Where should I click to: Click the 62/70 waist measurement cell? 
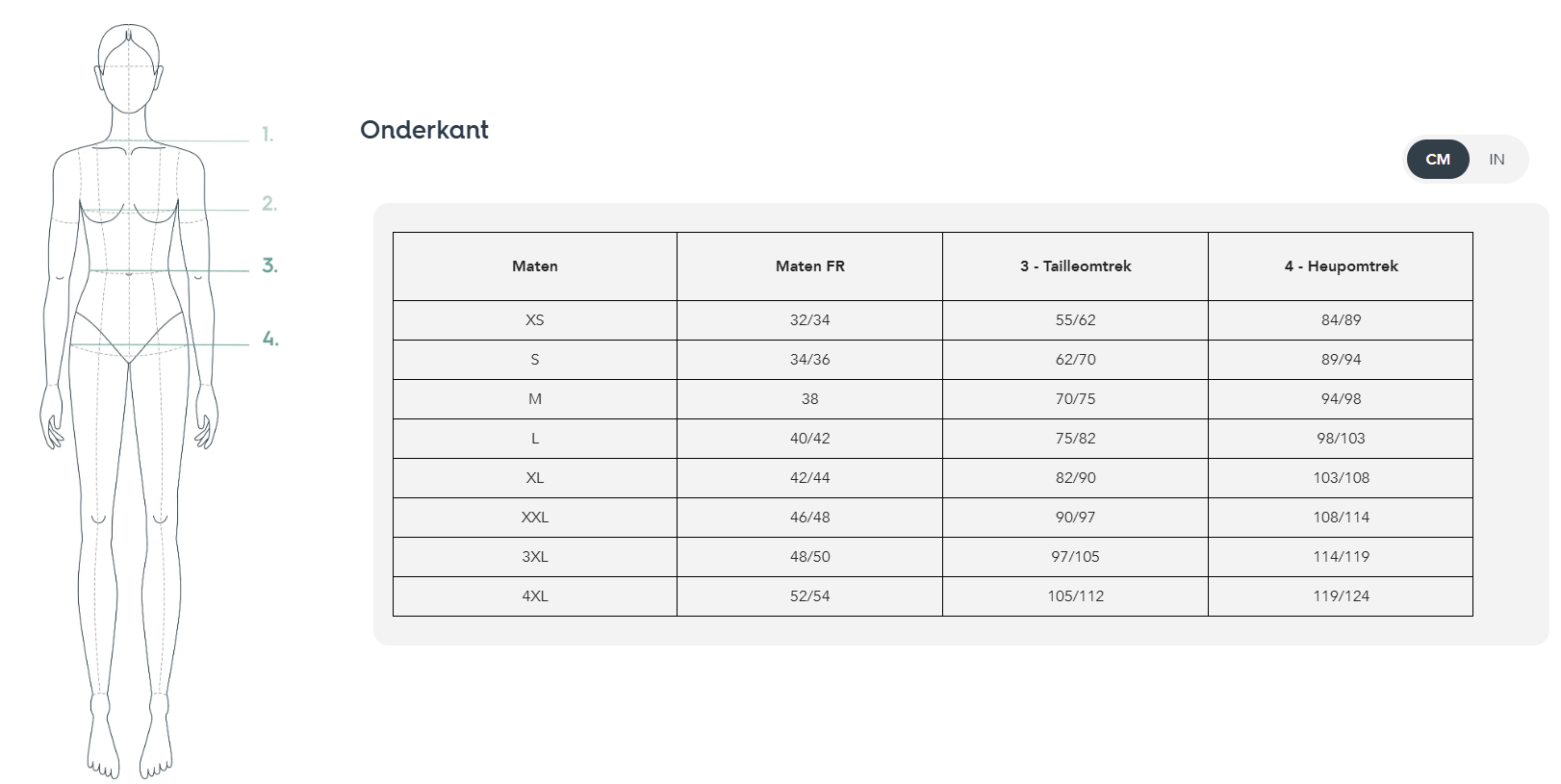click(x=1076, y=360)
